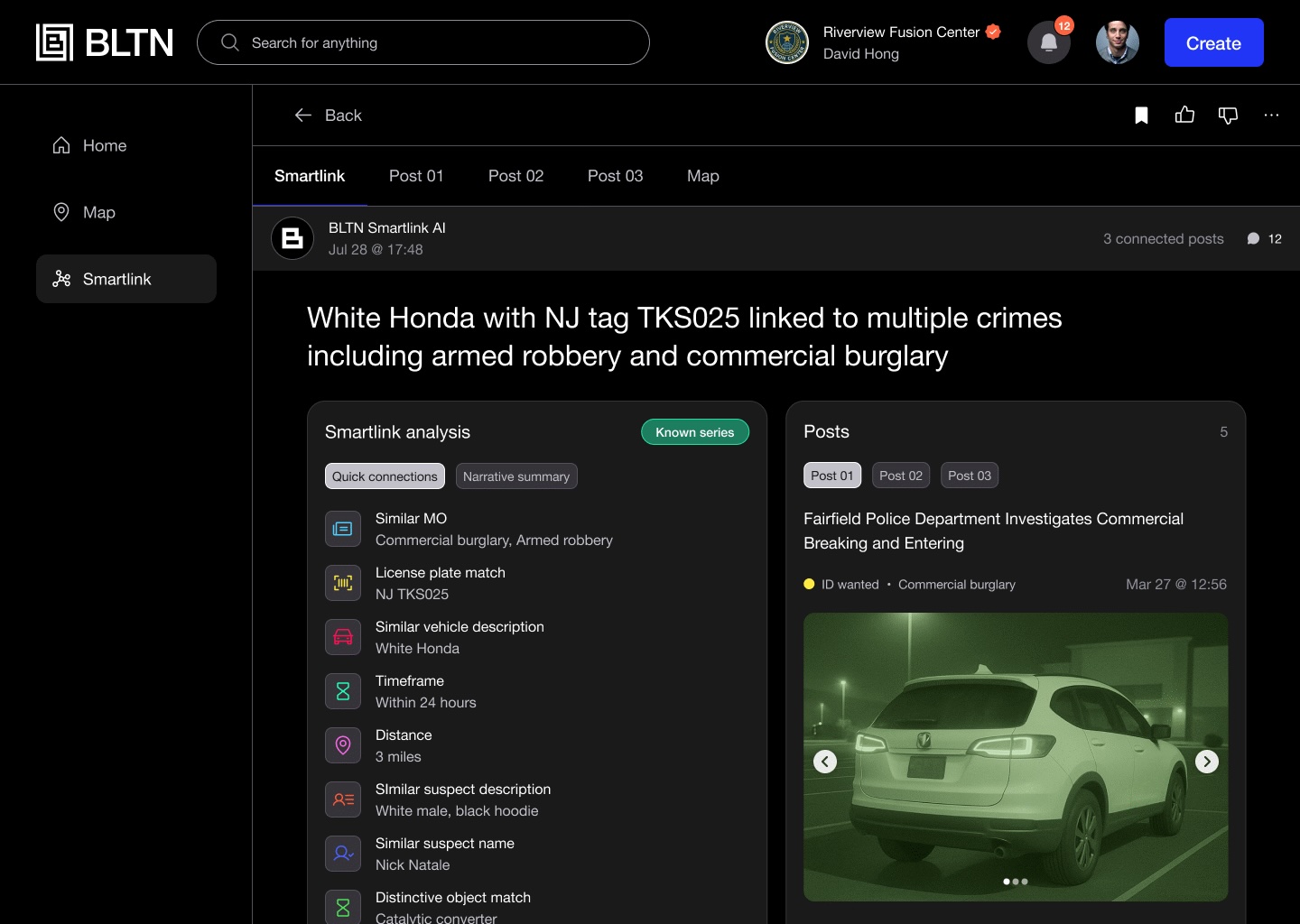Switch to Narrative summary view
Viewport: 1300px width, 924px height.
click(516, 476)
